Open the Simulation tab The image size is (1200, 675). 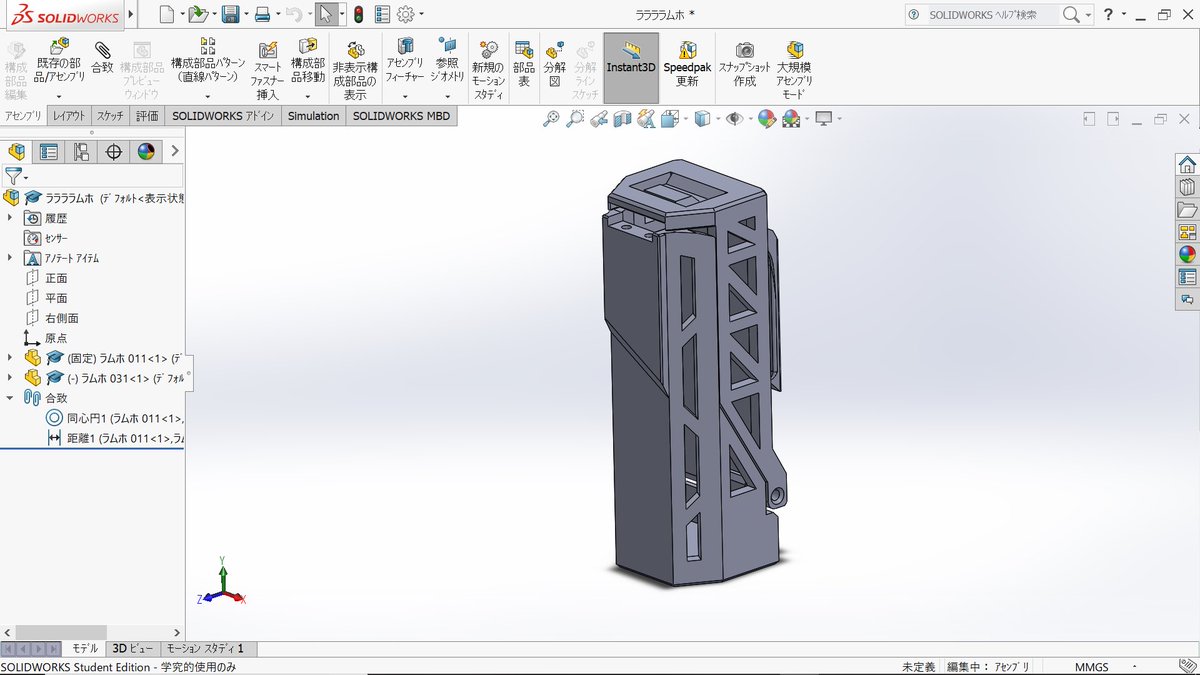314,116
